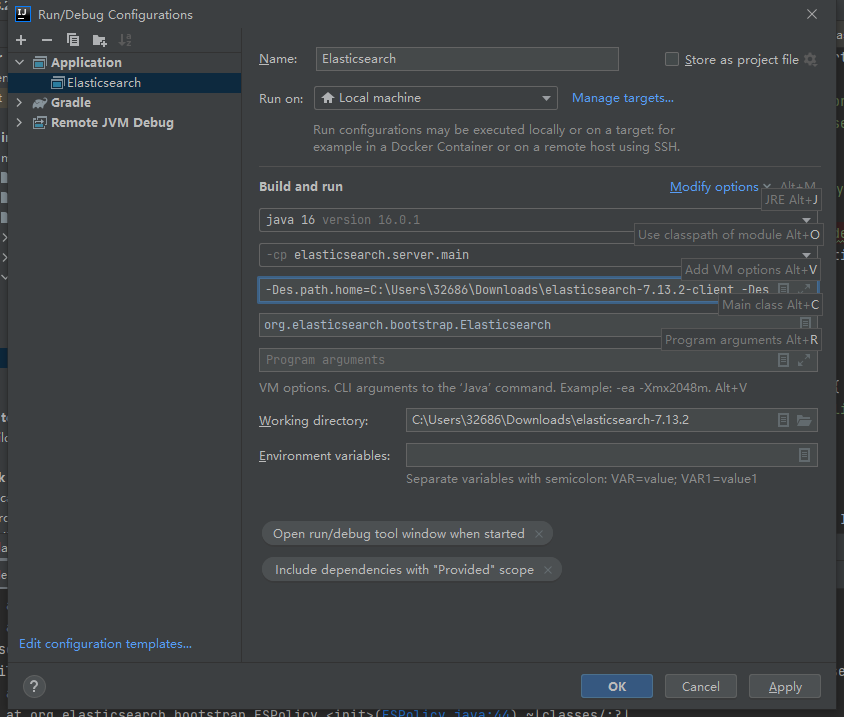Remove the 'Open run/debug tool window' option tag
Screen dimensions: 844x717
coord(539,534)
